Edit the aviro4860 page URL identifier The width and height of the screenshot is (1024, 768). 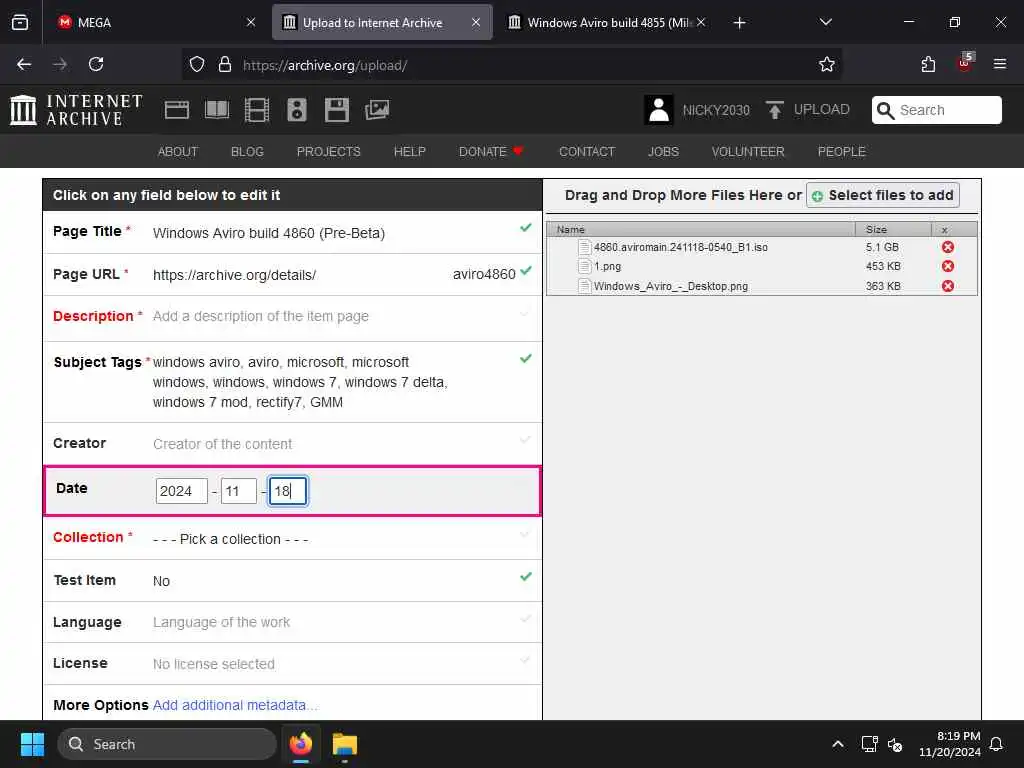point(484,274)
